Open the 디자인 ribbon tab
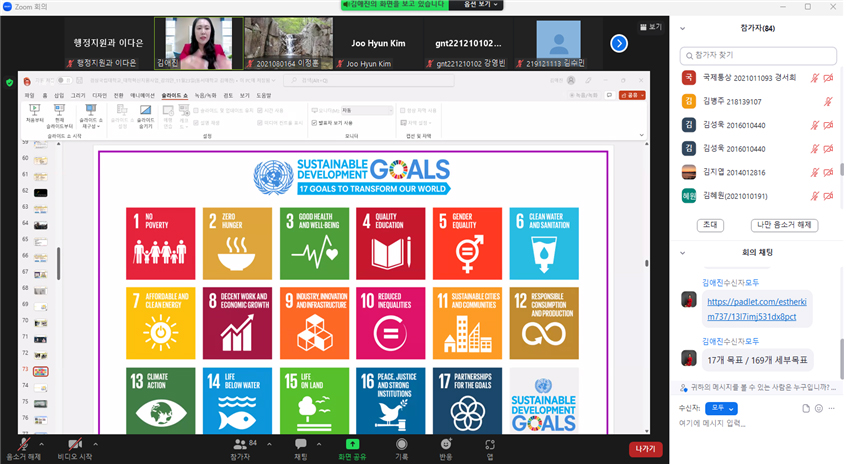This screenshot has height=466, width=846. pos(99,95)
